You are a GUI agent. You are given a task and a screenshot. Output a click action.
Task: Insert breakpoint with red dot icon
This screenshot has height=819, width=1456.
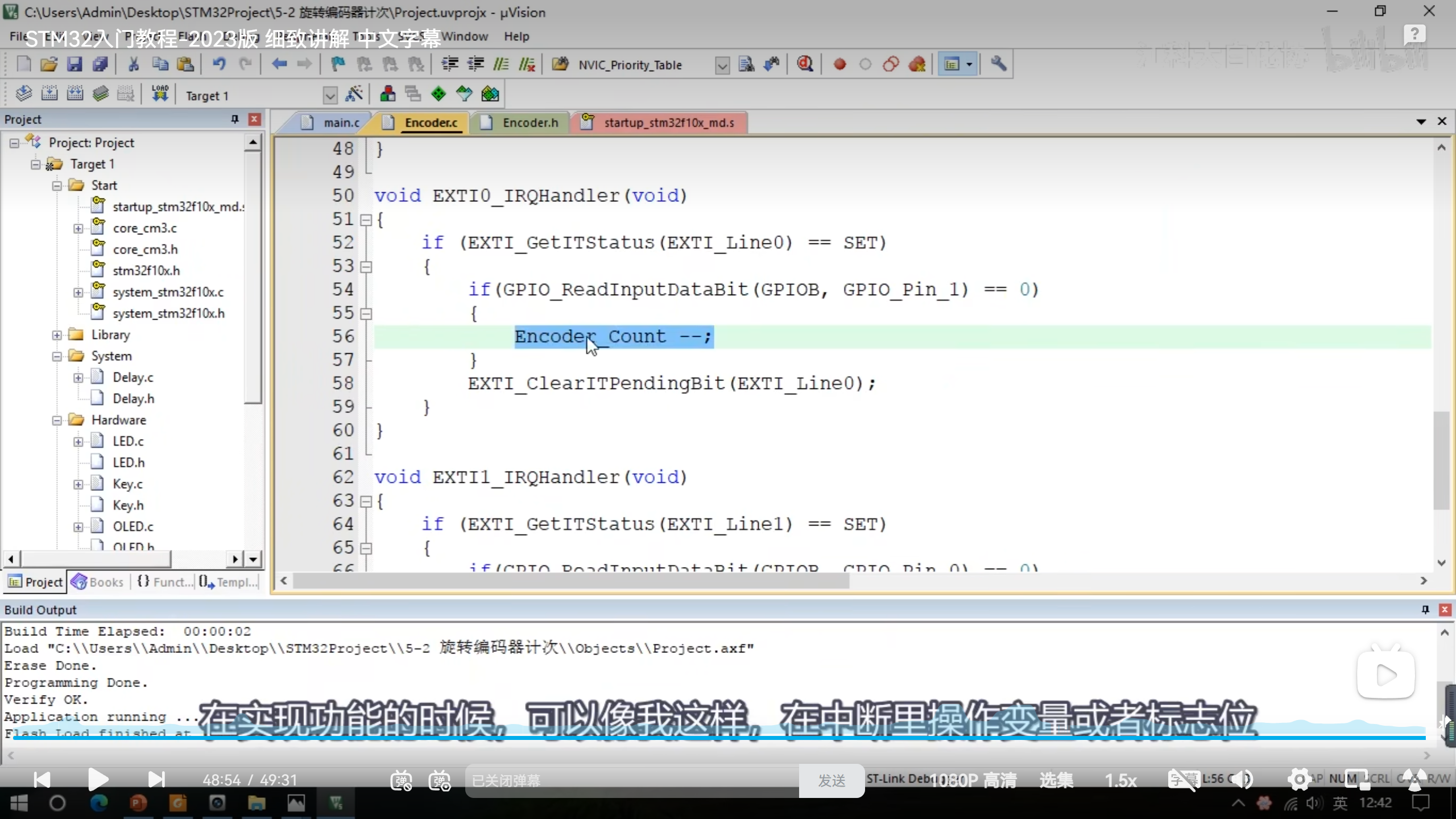click(839, 64)
